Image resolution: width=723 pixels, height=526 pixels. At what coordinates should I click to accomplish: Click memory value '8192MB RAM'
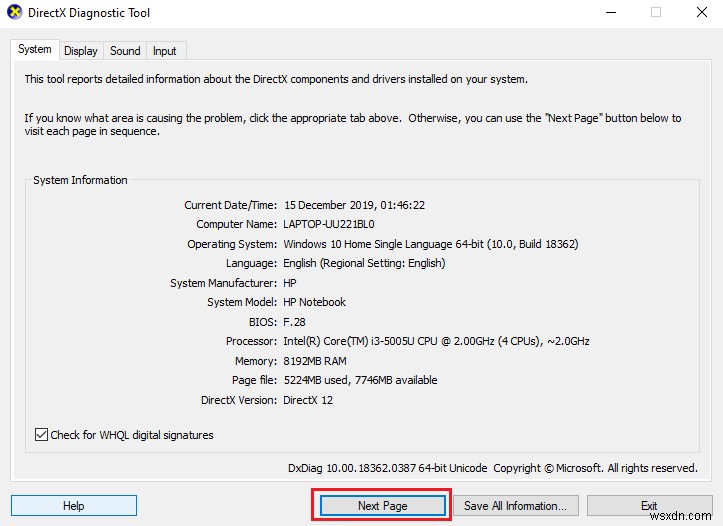(315, 361)
